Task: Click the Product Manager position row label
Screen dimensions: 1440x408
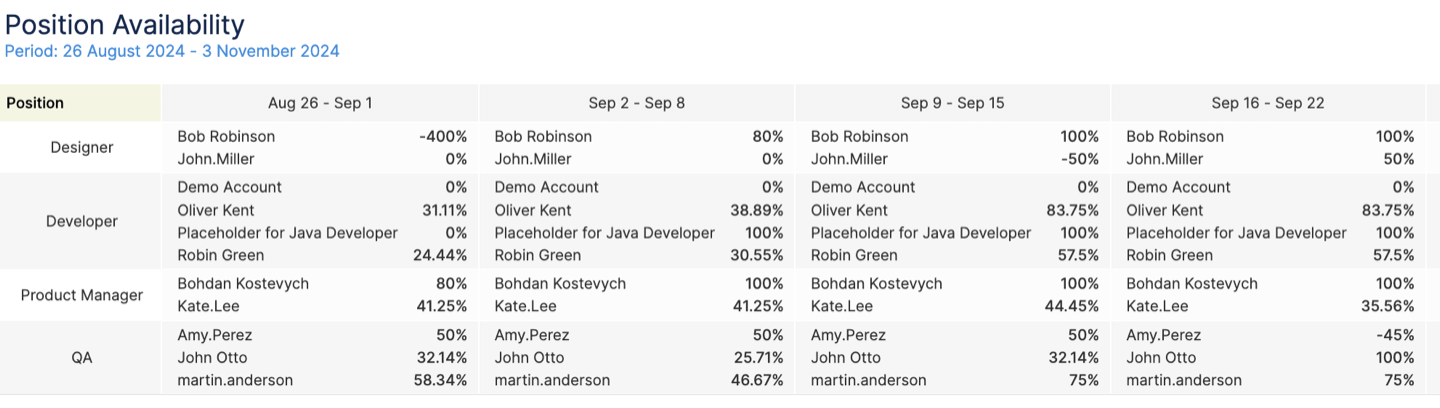Action: (82, 295)
